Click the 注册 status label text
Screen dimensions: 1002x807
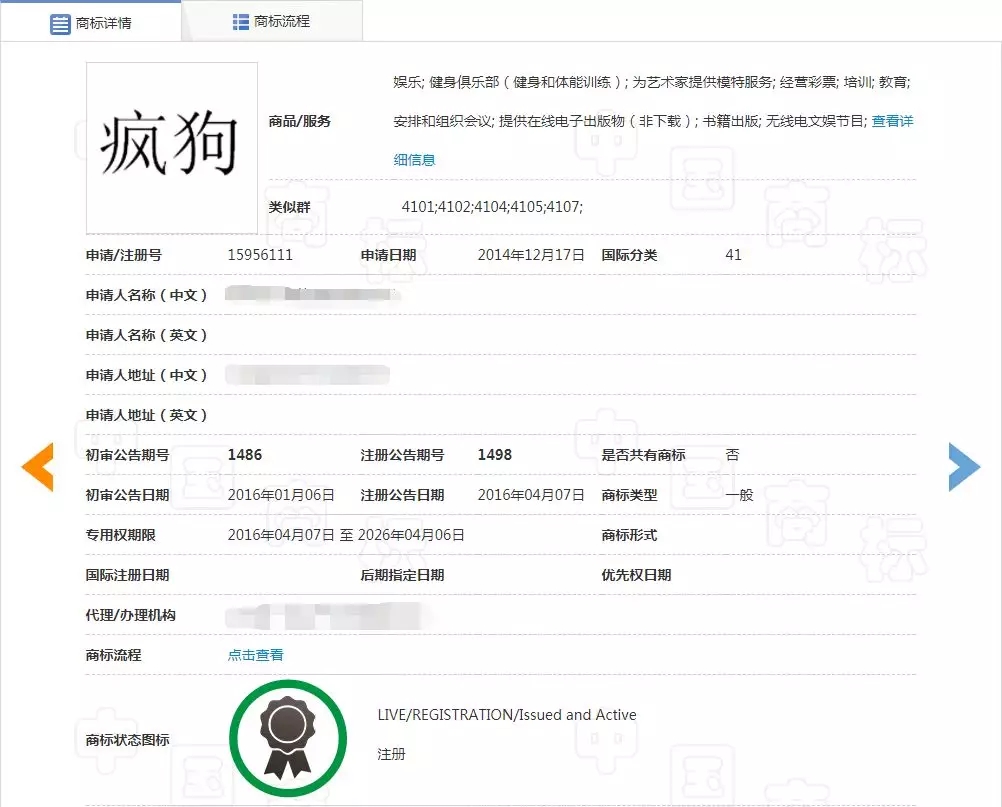pyautogui.click(x=391, y=754)
